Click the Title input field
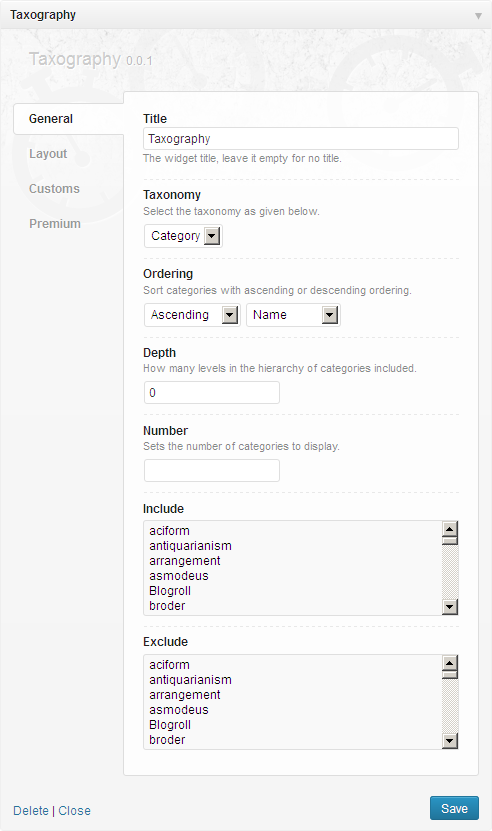This screenshot has height=831, width=492. (301, 139)
